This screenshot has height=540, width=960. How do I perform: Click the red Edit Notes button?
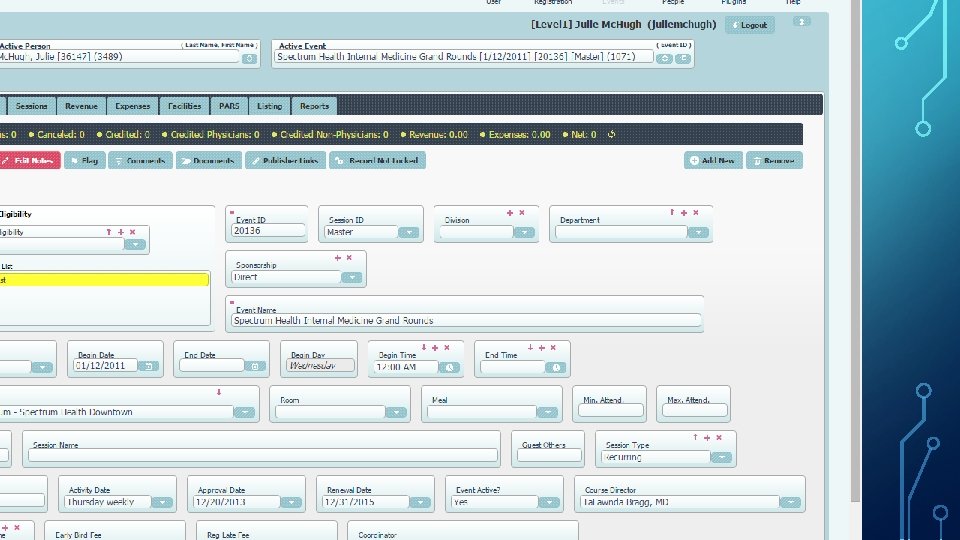pyautogui.click(x=29, y=160)
